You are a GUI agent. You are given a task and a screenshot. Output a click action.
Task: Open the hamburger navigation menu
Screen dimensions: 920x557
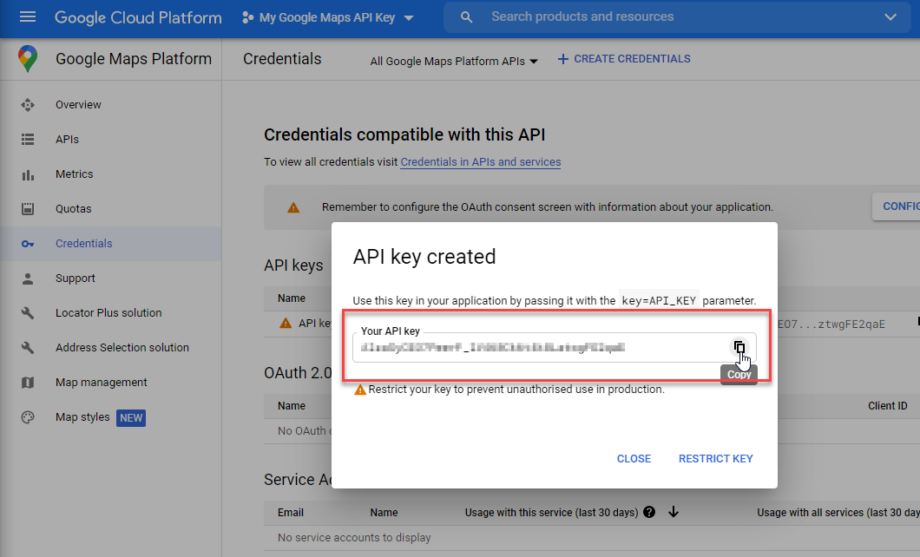click(x=27, y=17)
